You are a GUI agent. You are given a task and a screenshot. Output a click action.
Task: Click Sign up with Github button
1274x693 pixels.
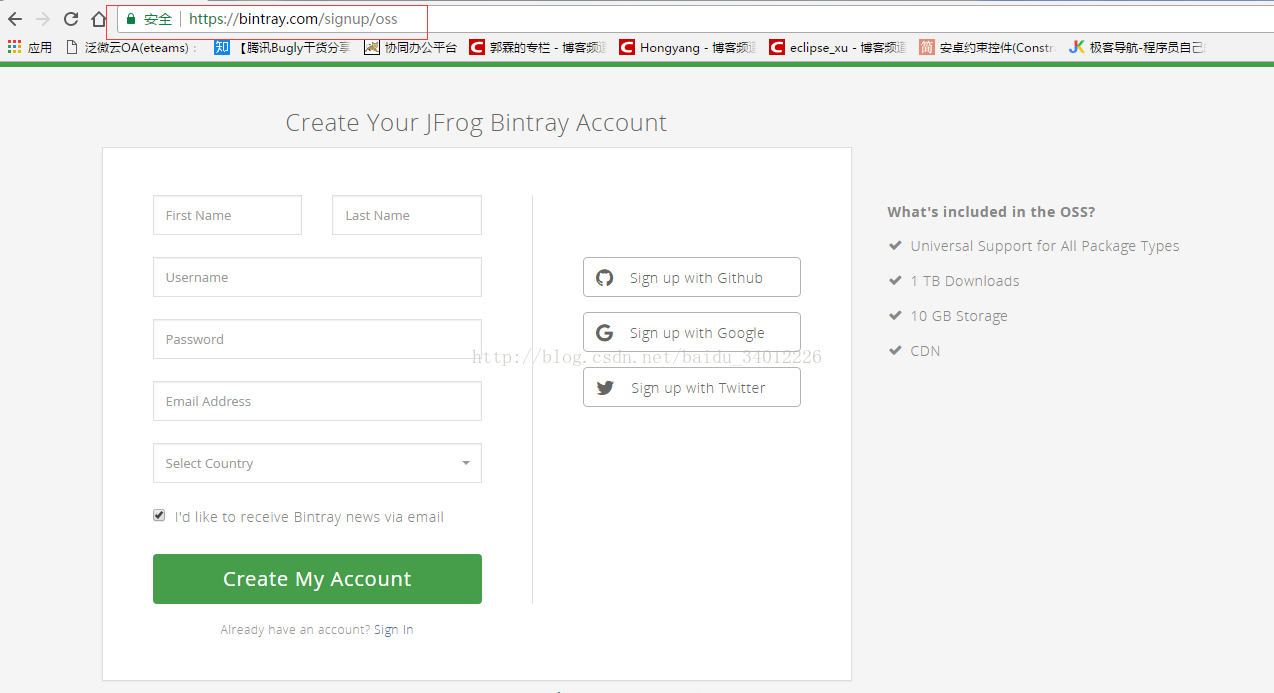(x=692, y=277)
